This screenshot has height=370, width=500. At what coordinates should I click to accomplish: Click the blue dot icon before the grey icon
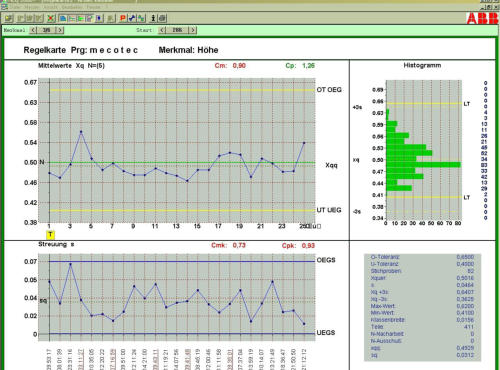[x=99, y=18]
